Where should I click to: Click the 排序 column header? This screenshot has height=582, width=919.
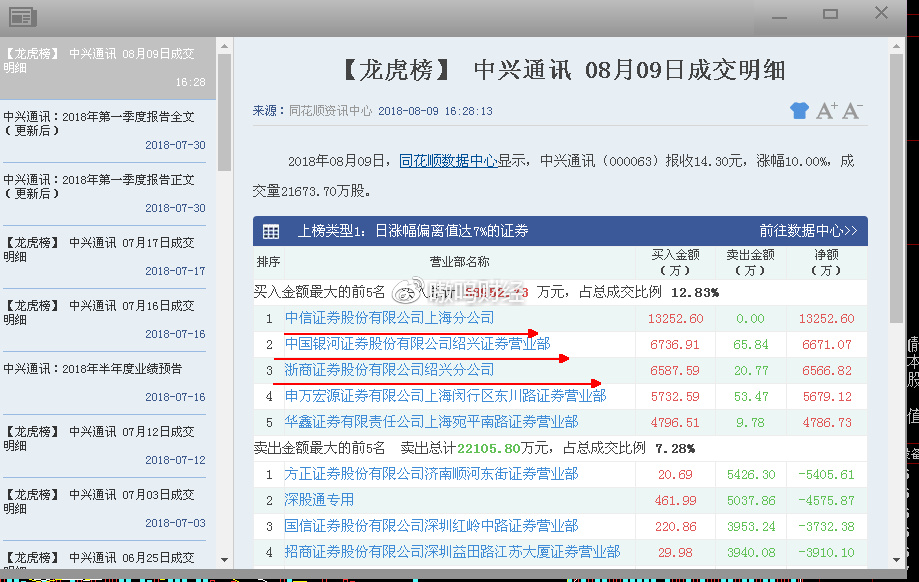pos(268,262)
